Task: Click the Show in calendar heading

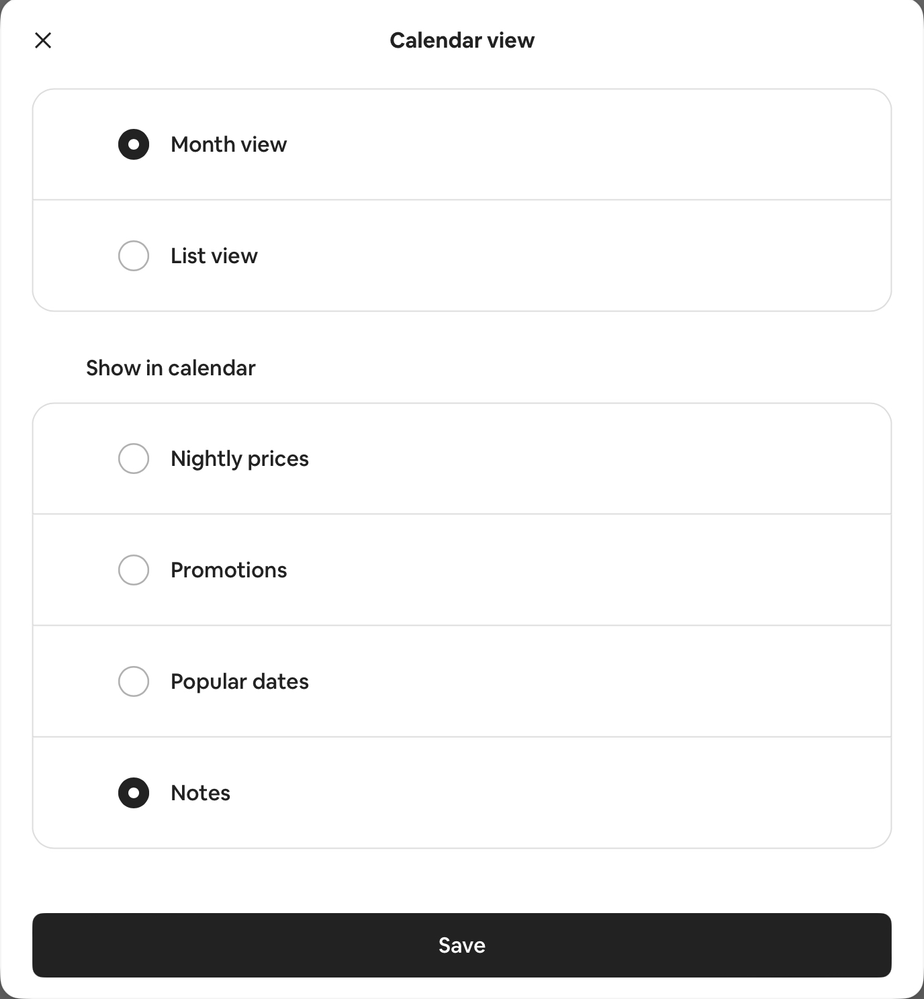Action: click(x=170, y=368)
